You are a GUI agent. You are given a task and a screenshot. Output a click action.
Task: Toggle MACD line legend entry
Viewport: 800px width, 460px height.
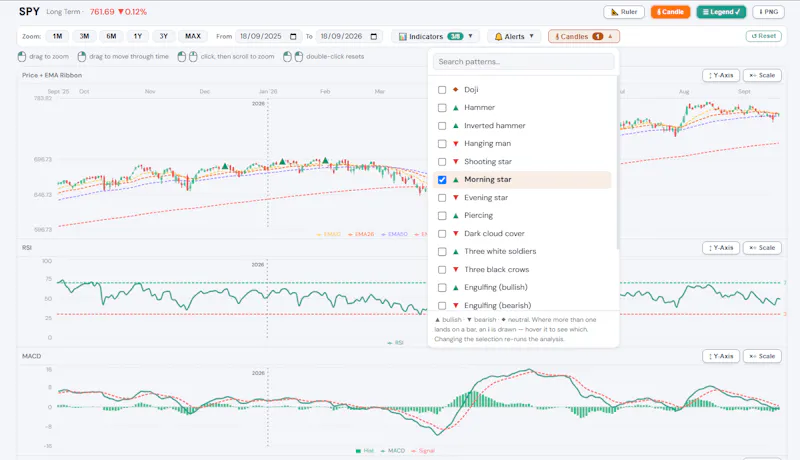(x=392, y=451)
